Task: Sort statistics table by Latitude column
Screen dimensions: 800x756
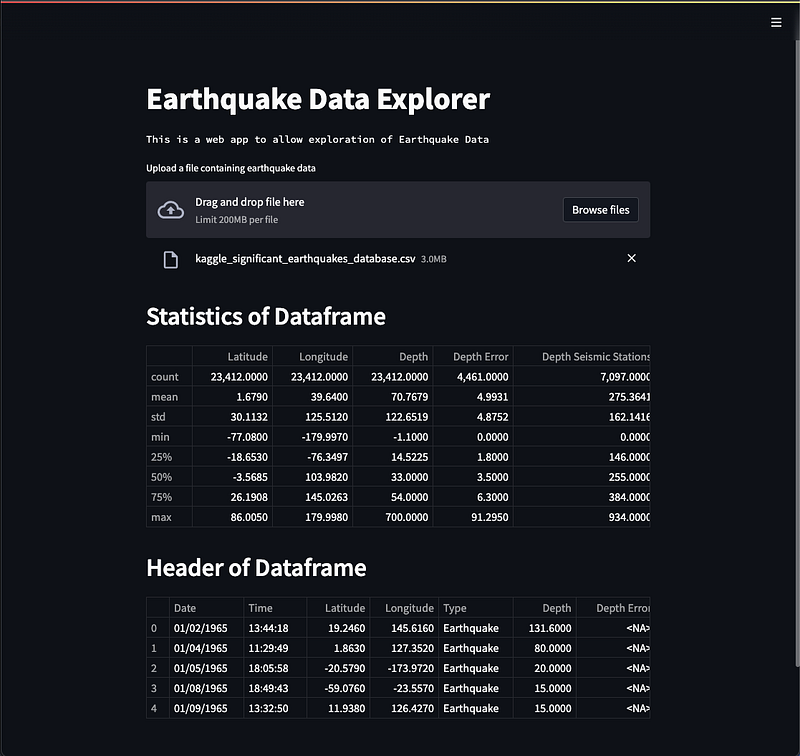Action: (232, 356)
